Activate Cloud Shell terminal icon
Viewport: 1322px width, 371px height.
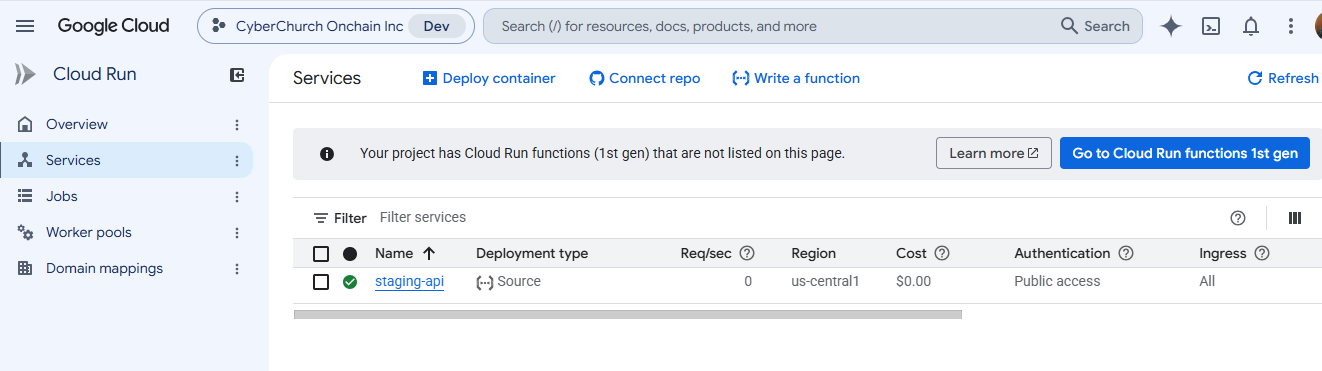(1211, 27)
